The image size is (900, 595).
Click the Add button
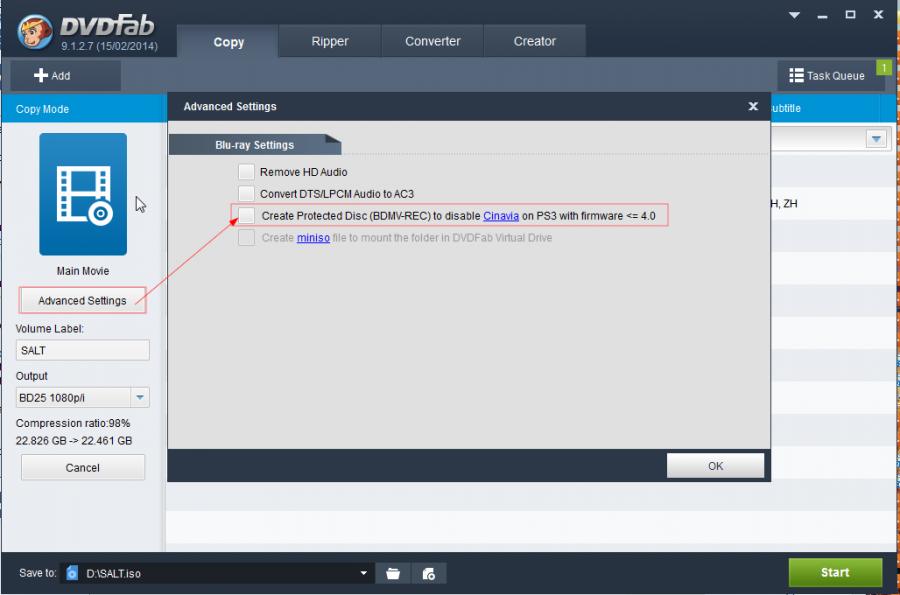tap(65, 75)
